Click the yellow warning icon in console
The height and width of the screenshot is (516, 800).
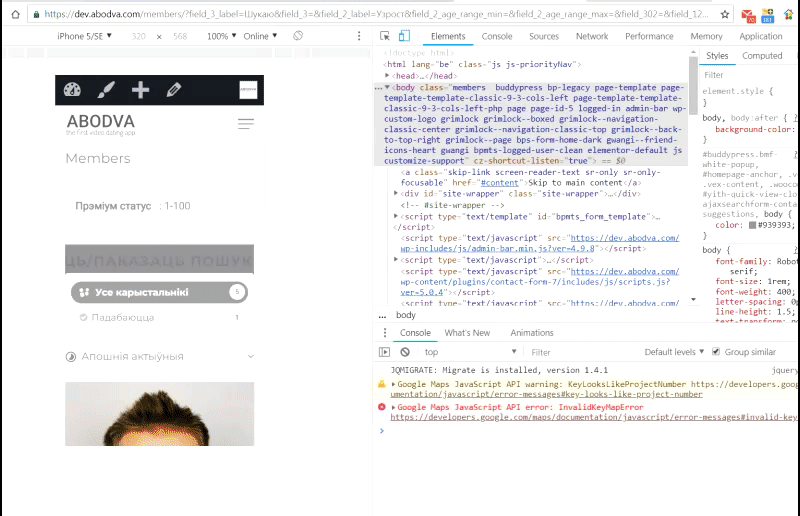click(x=382, y=384)
